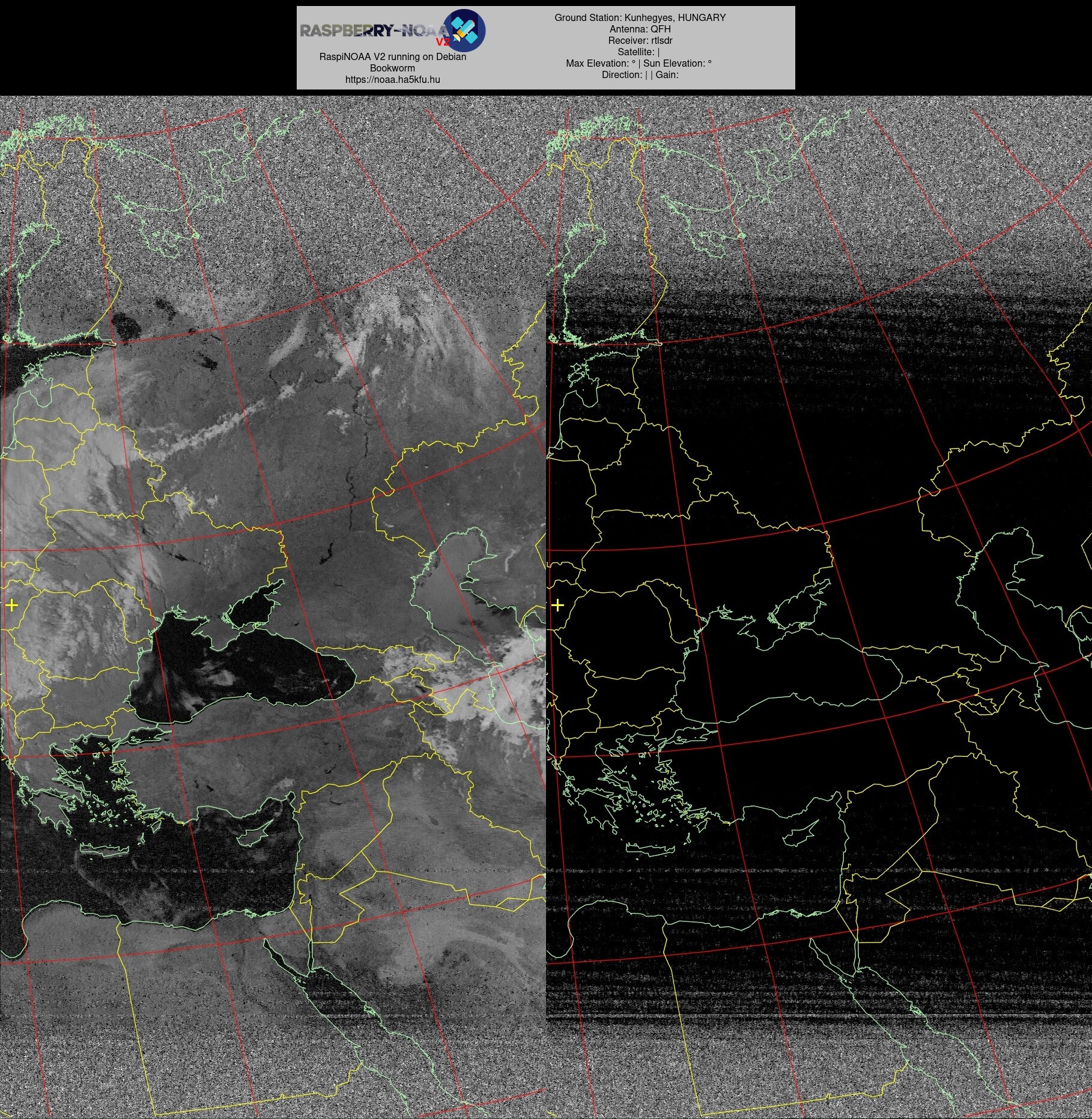This screenshot has width=1092, height=1119.
Task: Click the 'Max Elevation' and 'Sun Elevation' line
Action: (x=639, y=64)
